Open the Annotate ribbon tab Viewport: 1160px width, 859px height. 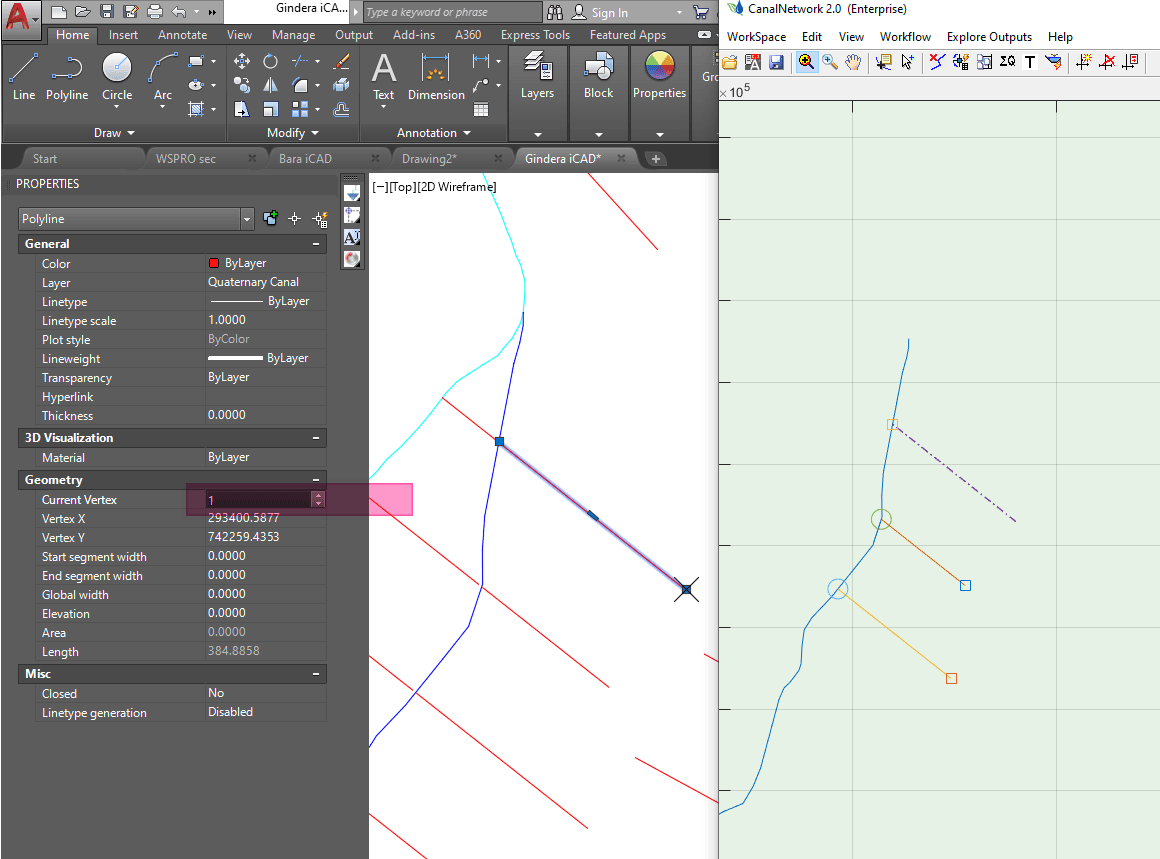[x=181, y=35]
